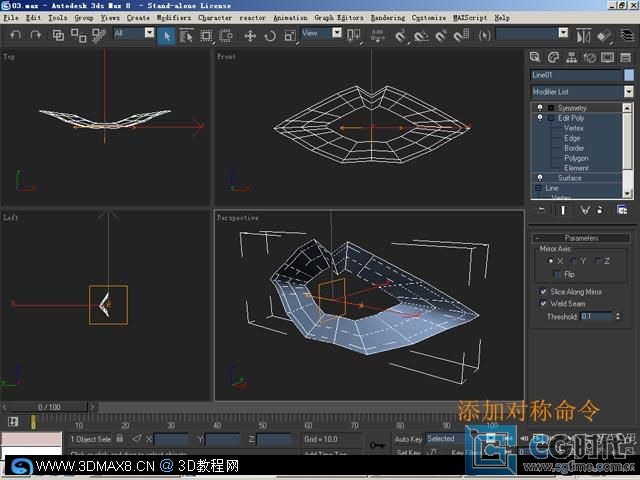Activate the Select Object arrow tool

[x=166, y=36]
